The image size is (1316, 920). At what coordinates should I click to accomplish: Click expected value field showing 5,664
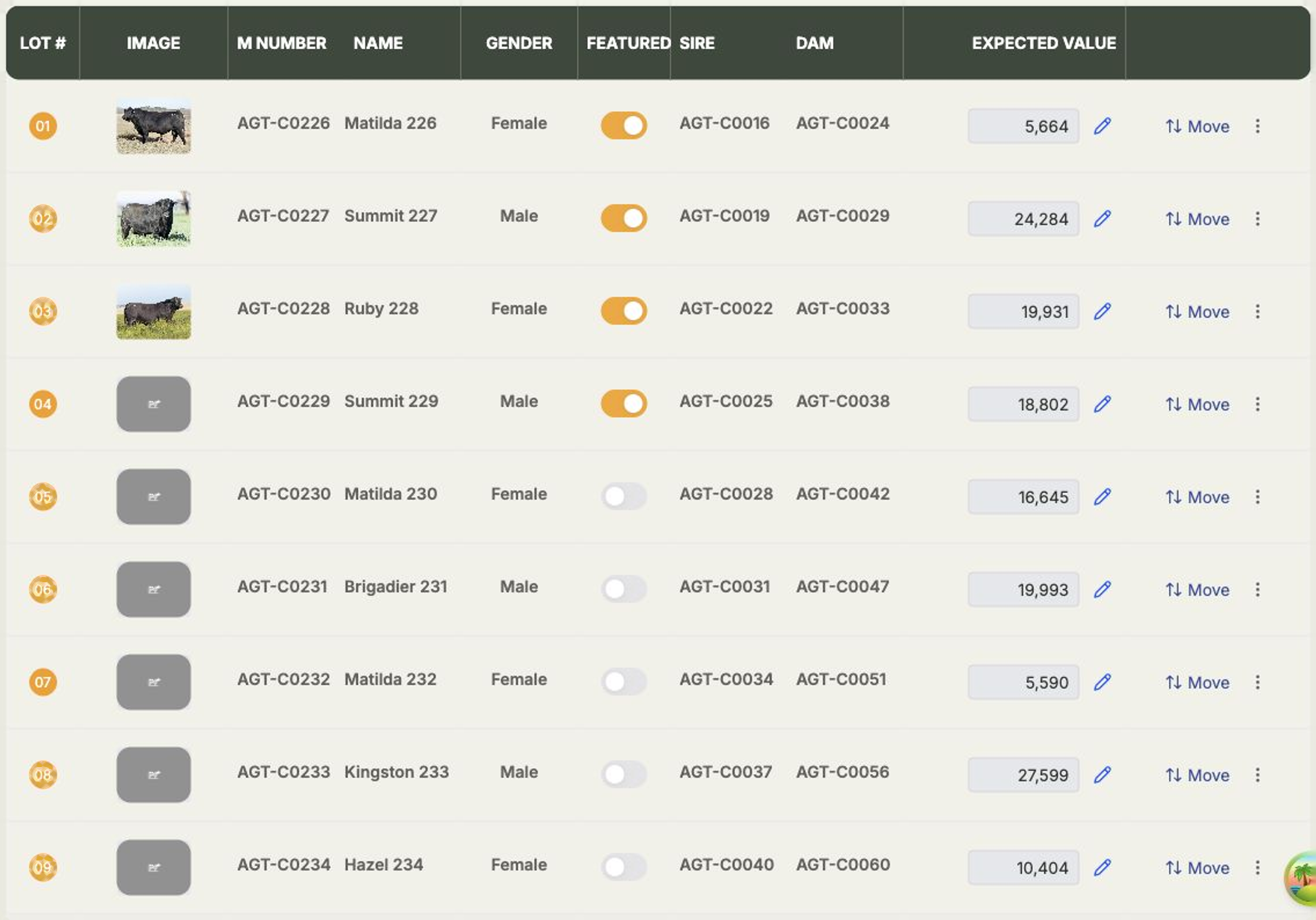pos(1023,126)
